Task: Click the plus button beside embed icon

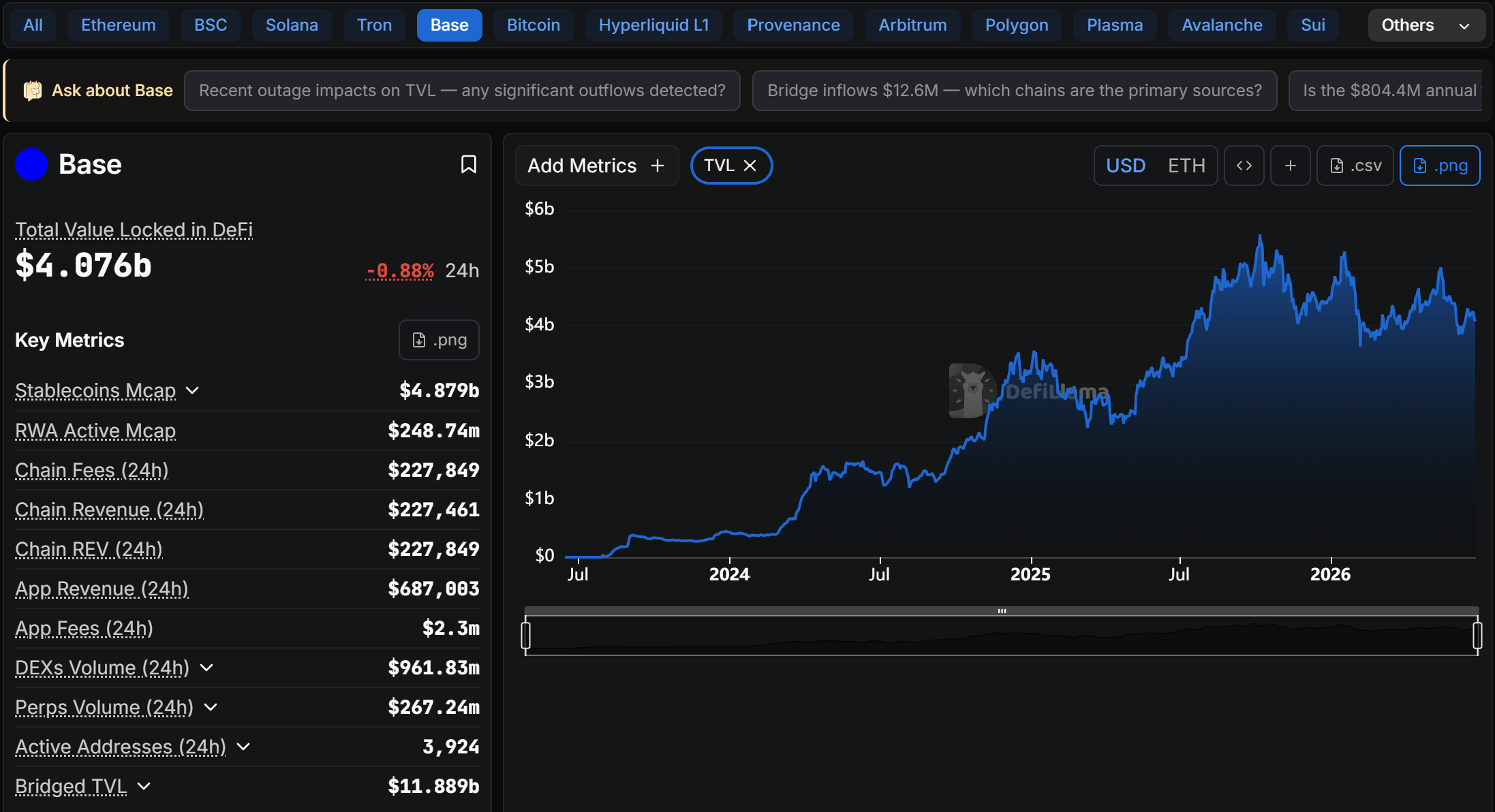Action: [1291, 166]
